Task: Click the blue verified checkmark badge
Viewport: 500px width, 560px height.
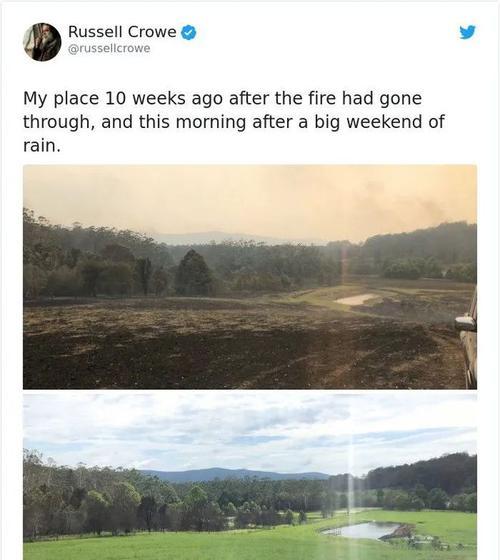Action: click(x=189, y=32)
